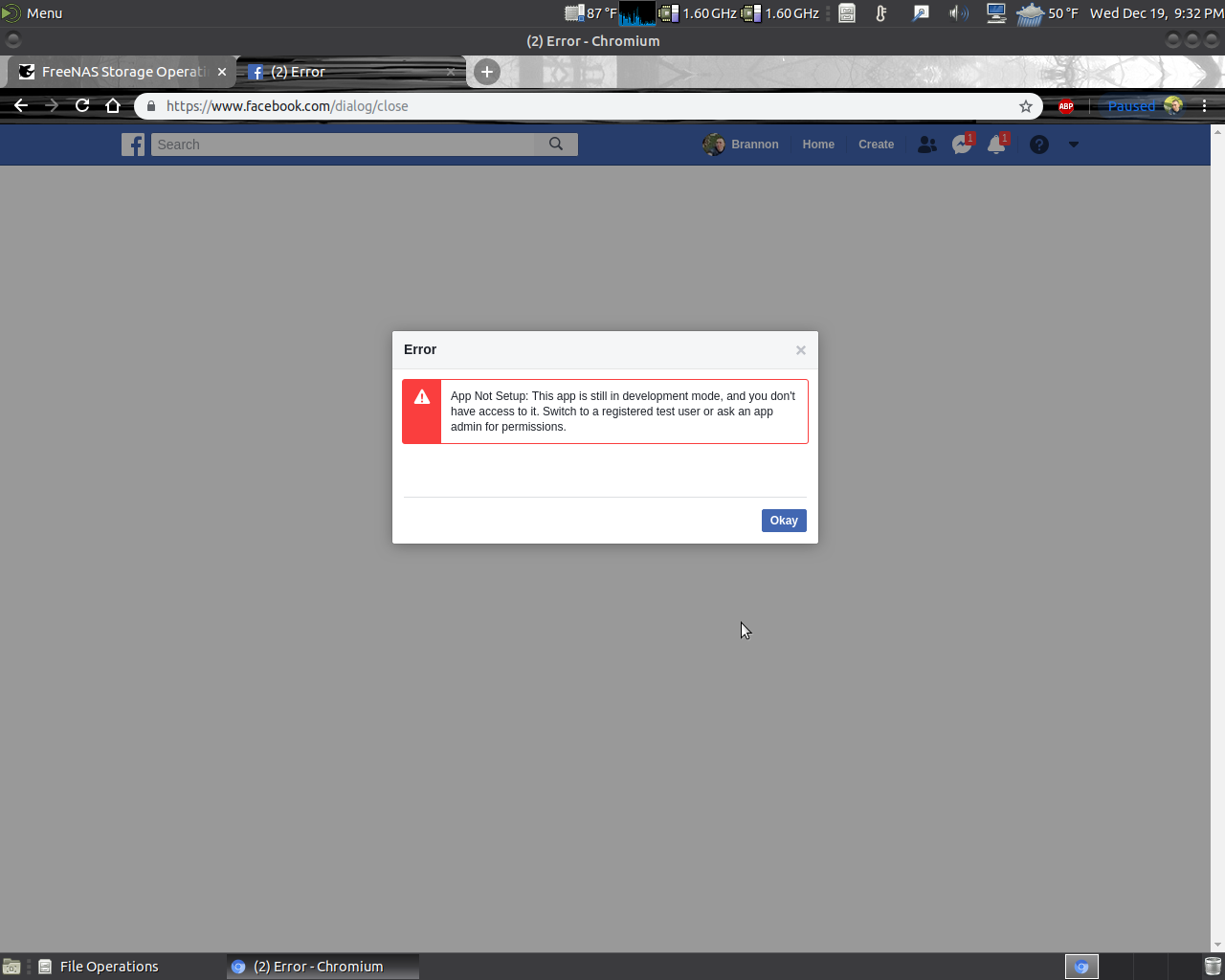Viewport: 1225px width, 980px height.
Task: Go to Facebook Home
Action: tap(818, 145)
